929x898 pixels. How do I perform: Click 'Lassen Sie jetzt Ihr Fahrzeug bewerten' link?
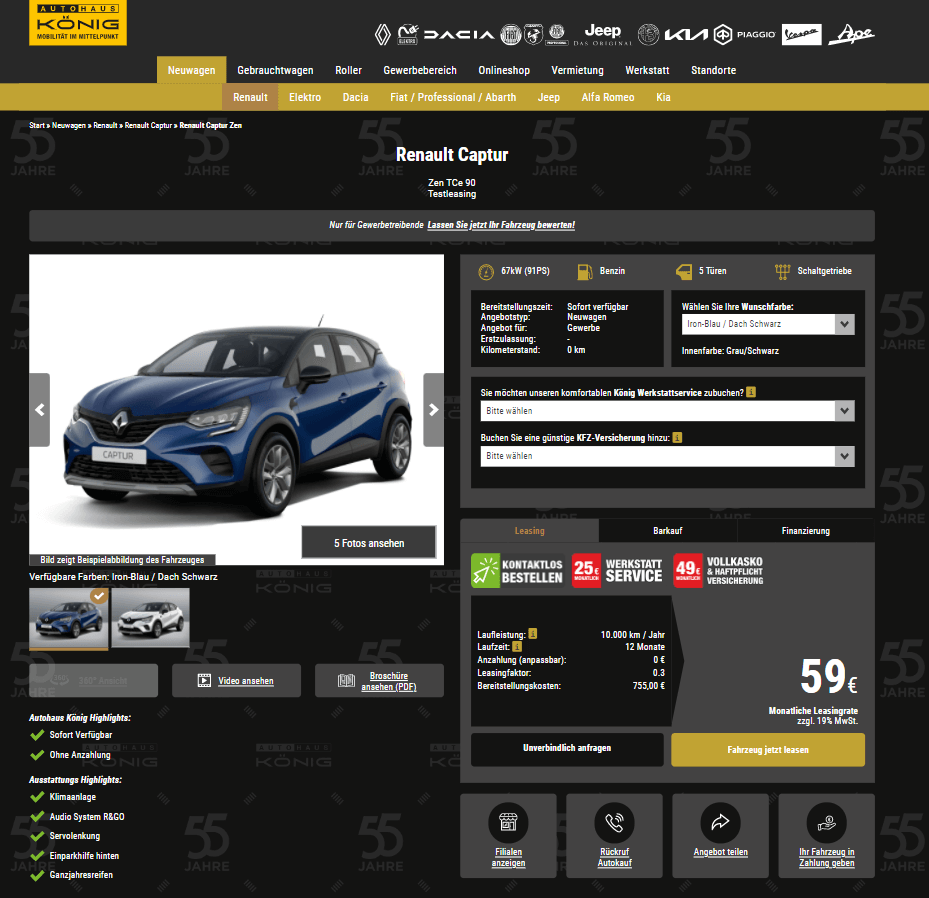click(x=501, y=225)
